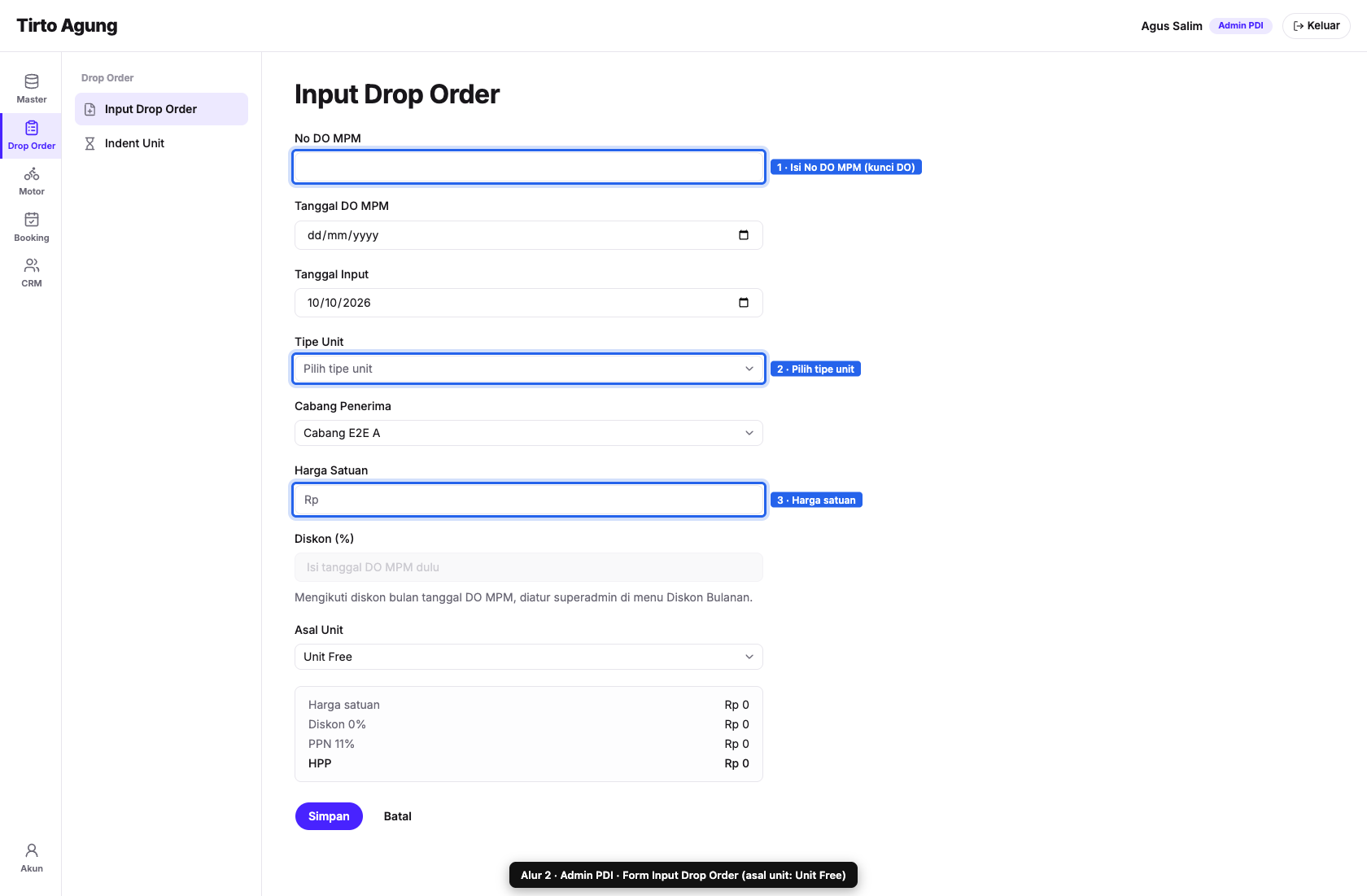Open the Cabang Penerima dropdown
The image size is (1367, 896).
[x=529, y=433]
